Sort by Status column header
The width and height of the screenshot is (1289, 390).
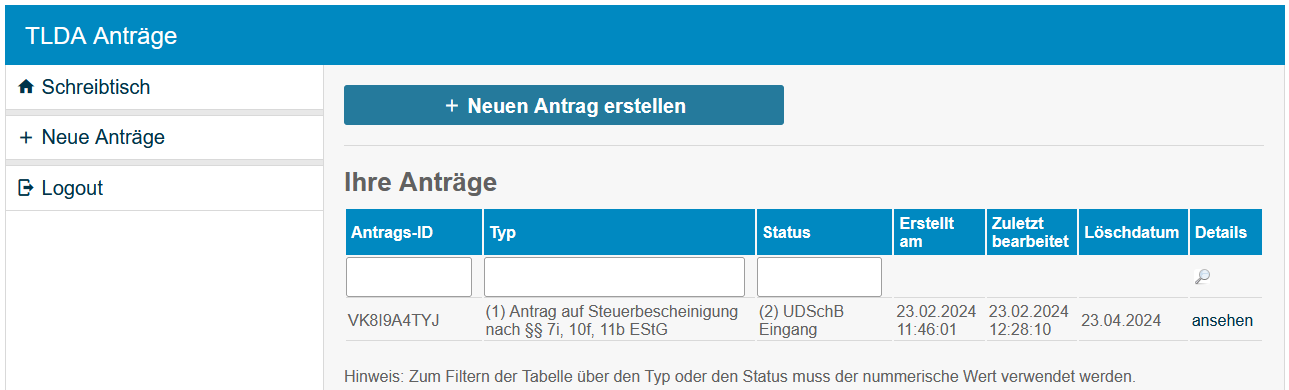(787, 232)
